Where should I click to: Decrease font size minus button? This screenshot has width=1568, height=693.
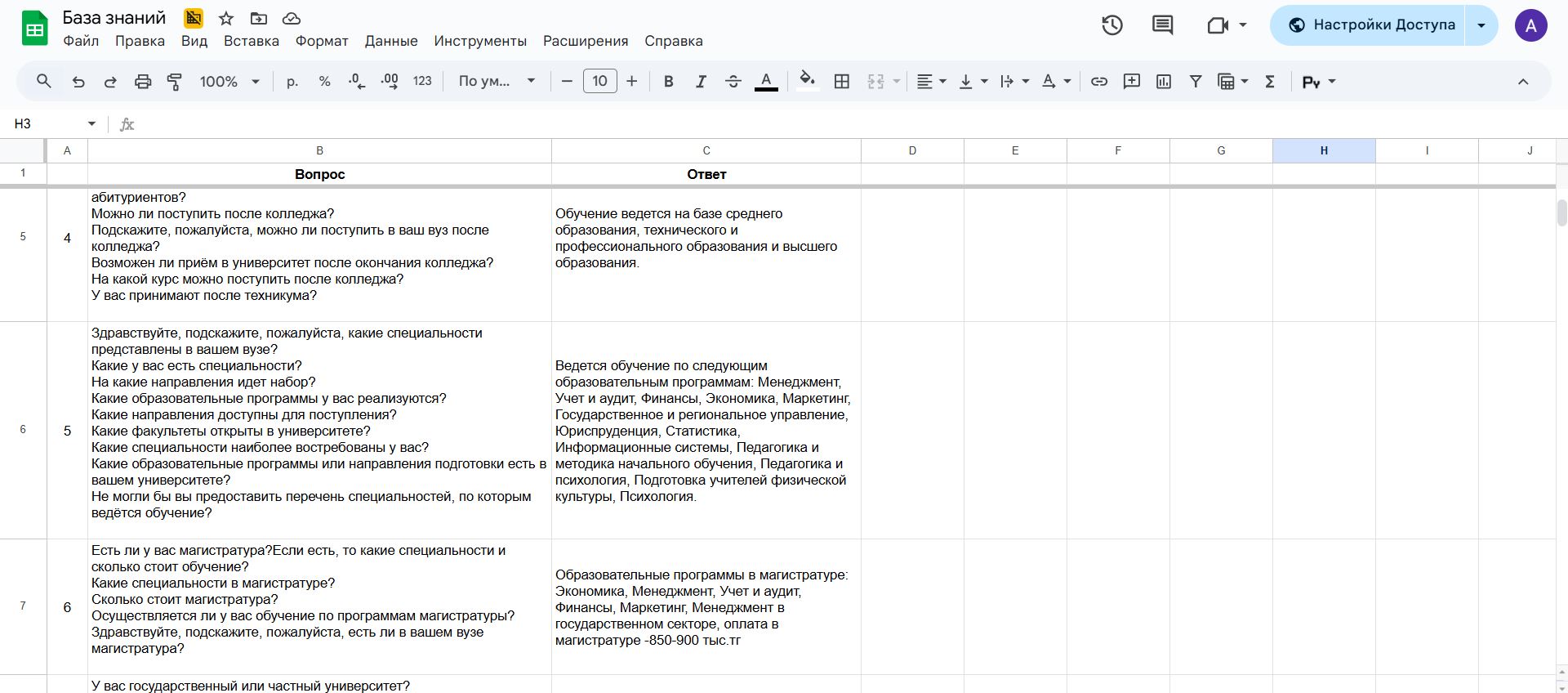(x=567, y=81)
